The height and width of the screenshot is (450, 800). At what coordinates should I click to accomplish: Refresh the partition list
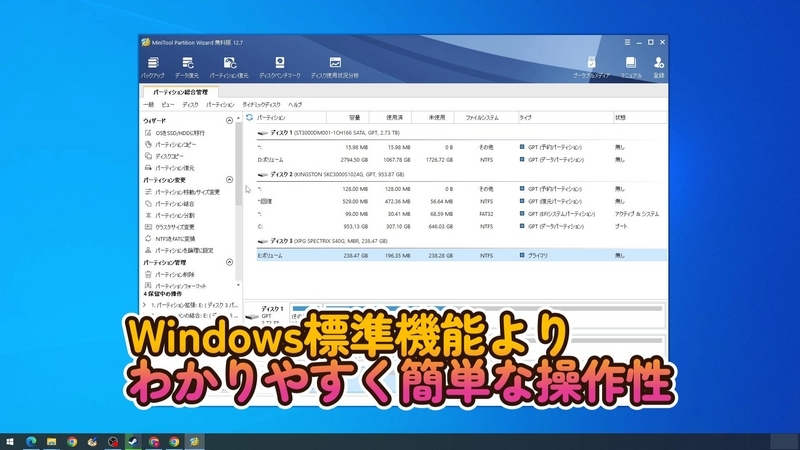249,117
